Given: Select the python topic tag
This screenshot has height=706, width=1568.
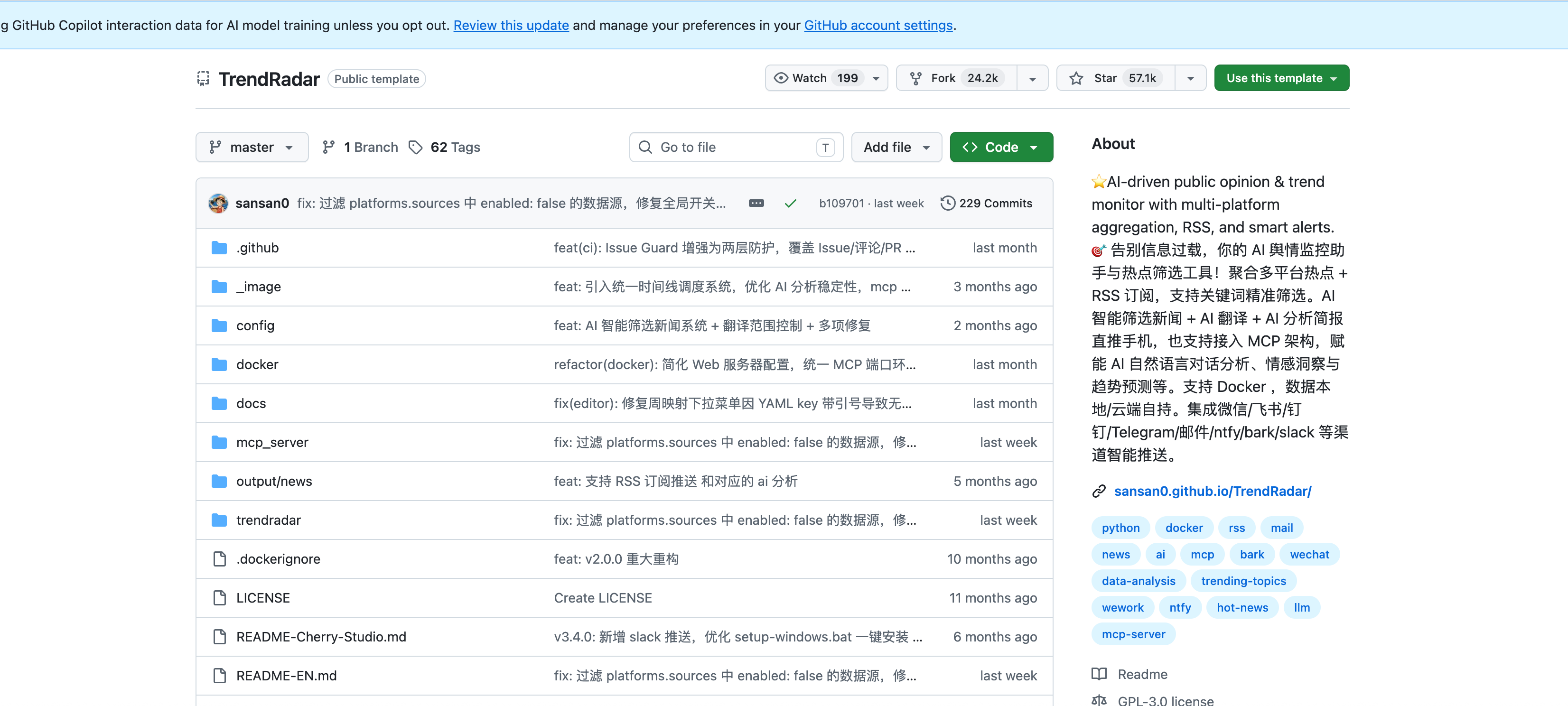Looking at the screenshot, I should point(1120,528).
